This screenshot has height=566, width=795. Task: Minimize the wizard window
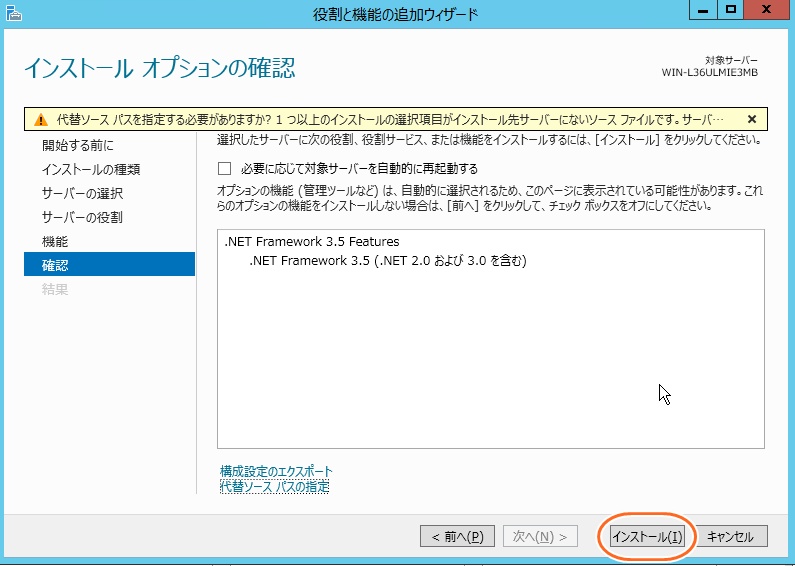point(703,10)
